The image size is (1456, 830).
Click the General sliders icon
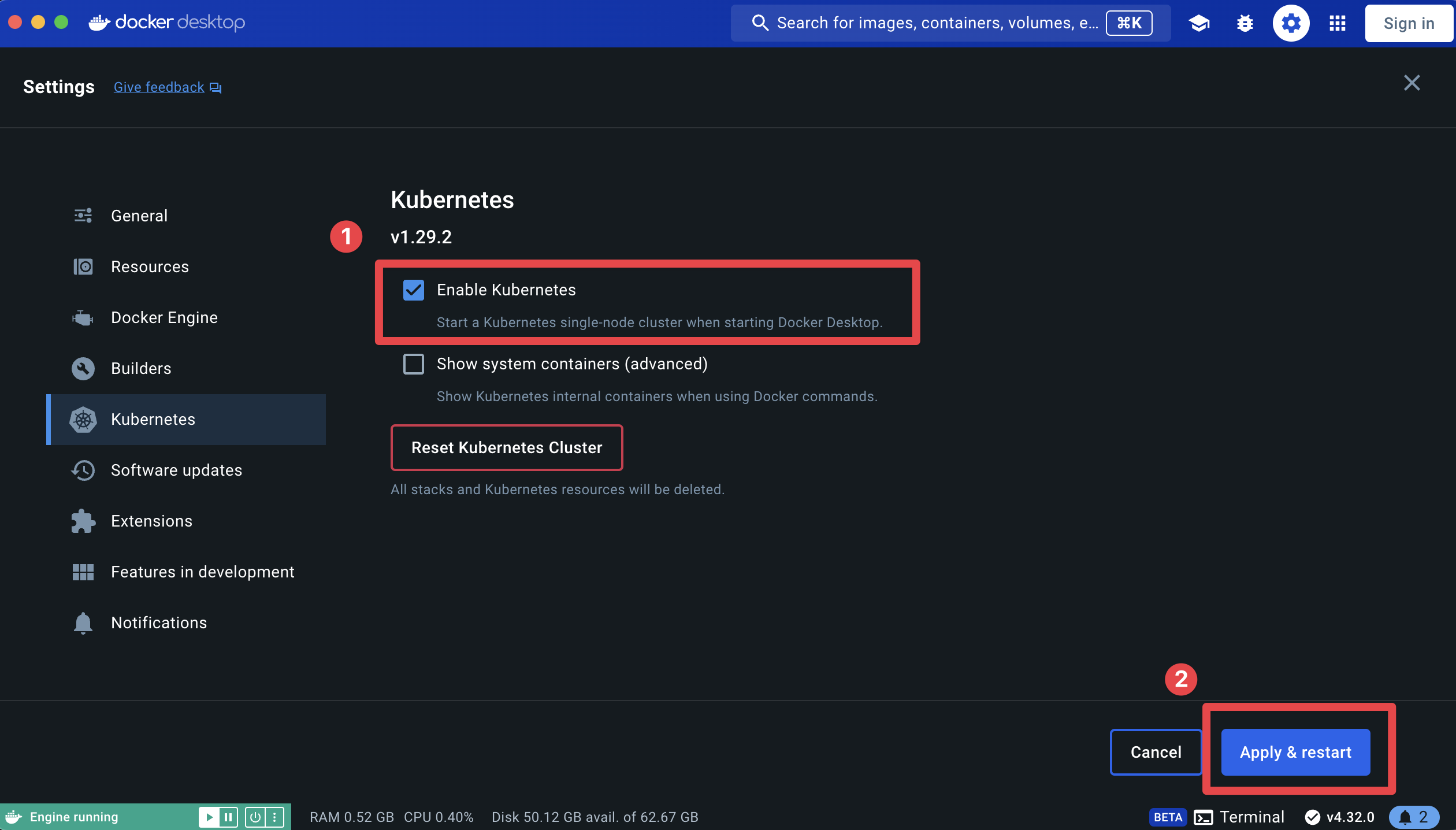83,216
